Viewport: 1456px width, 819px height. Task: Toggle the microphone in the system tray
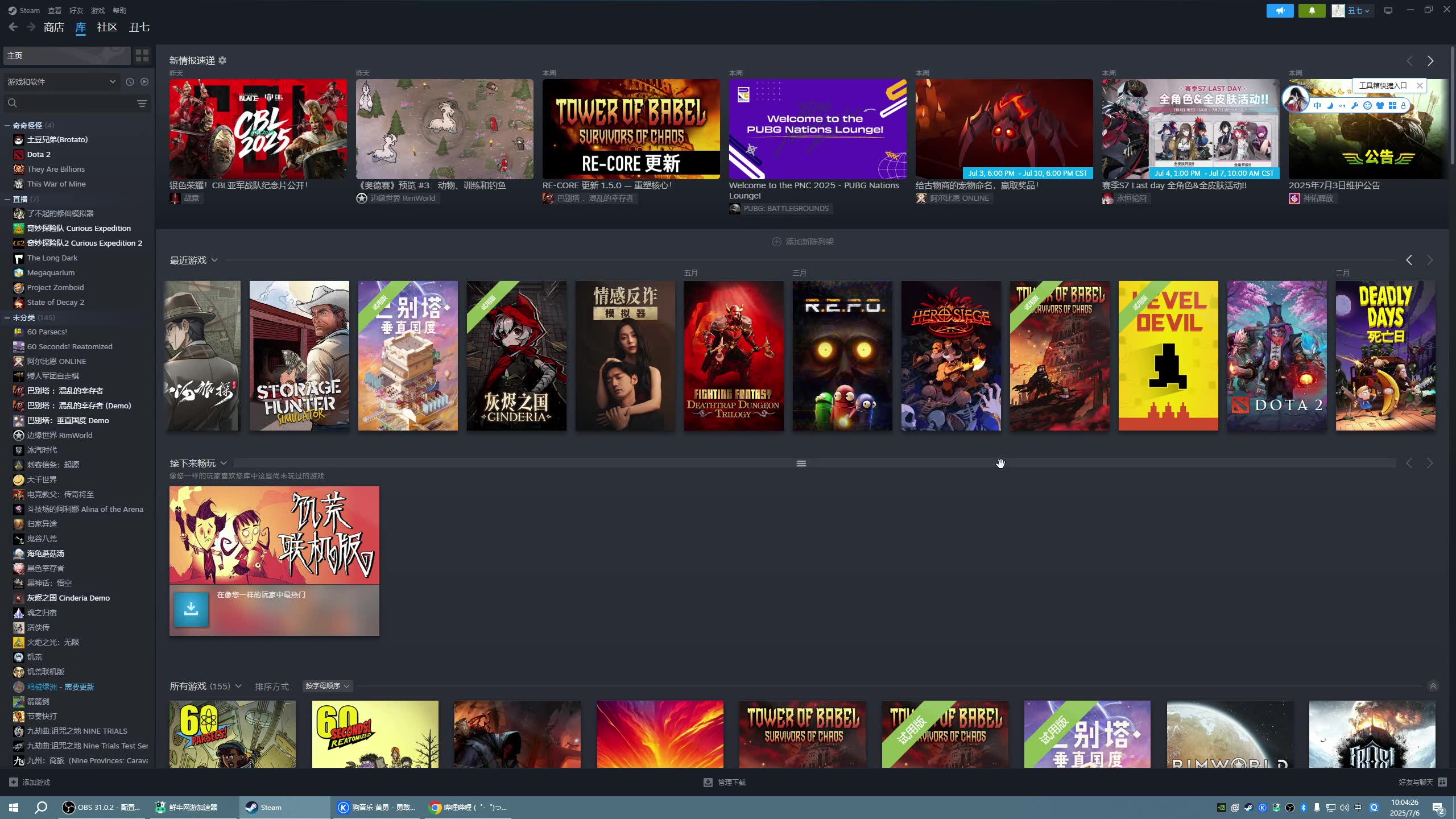click(1317, 807)
